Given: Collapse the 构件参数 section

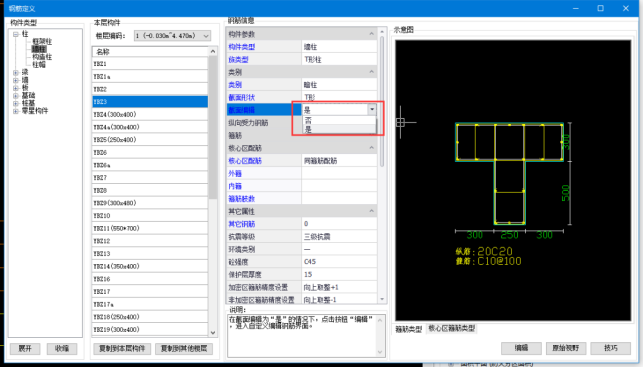Looking at the screenshot, I should [x=372, y=34].
